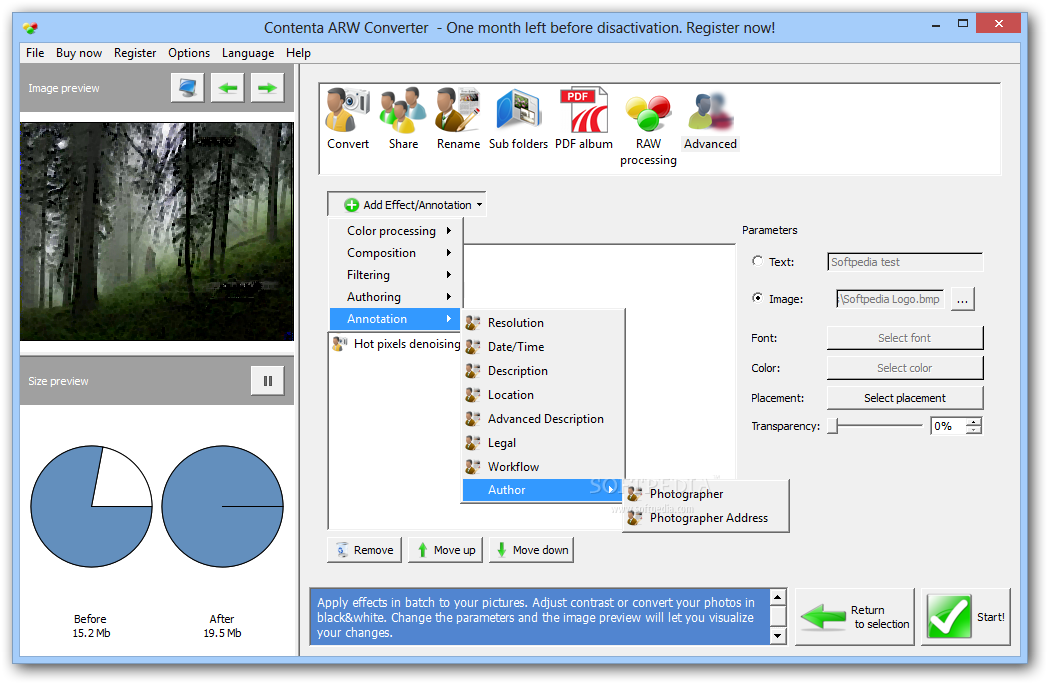This screenshot has height=684, width=1048.
Task: Open the Register menu
Action: (x=135, y=53)
